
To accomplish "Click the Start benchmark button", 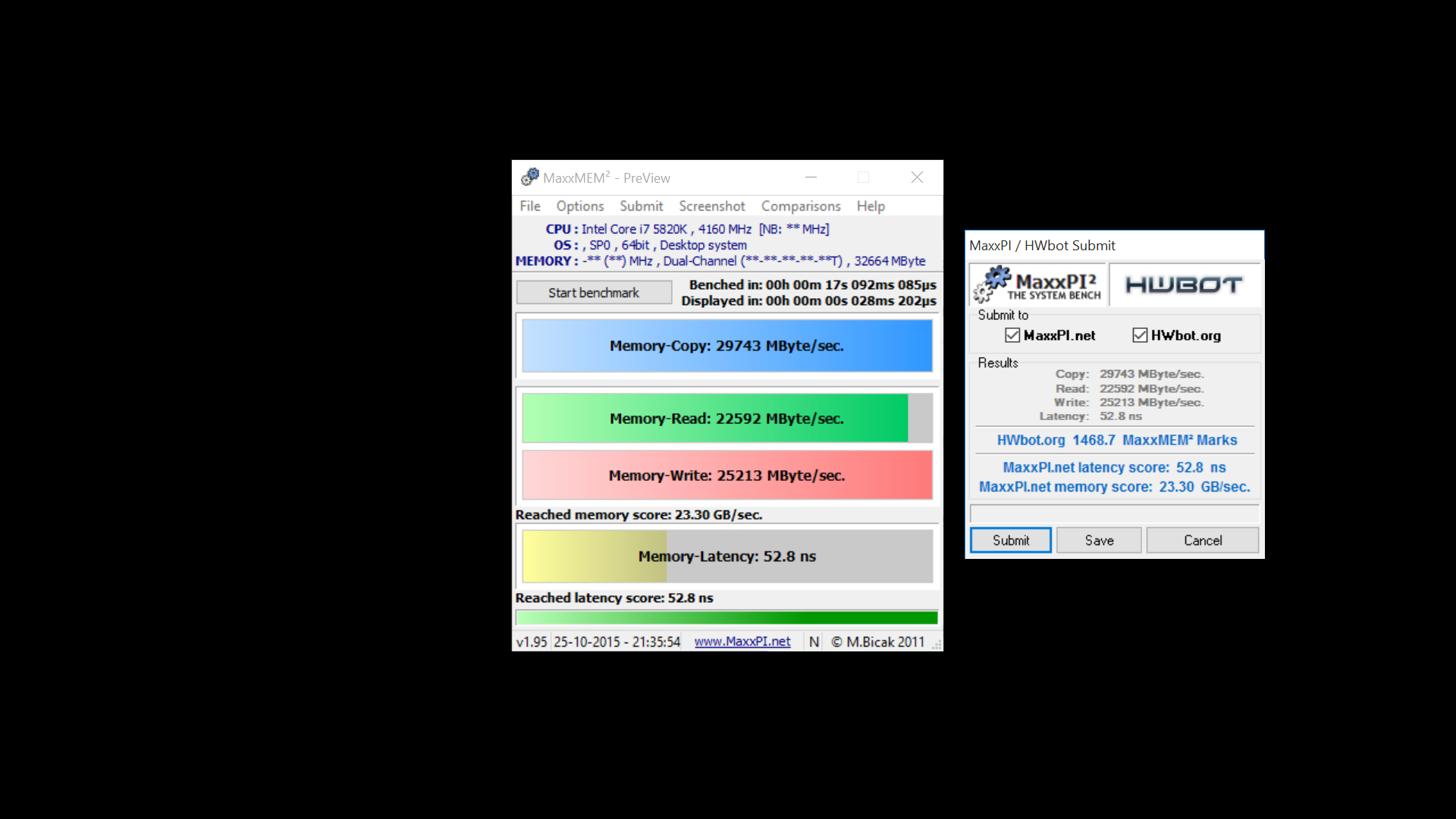I will click(594, 293).
